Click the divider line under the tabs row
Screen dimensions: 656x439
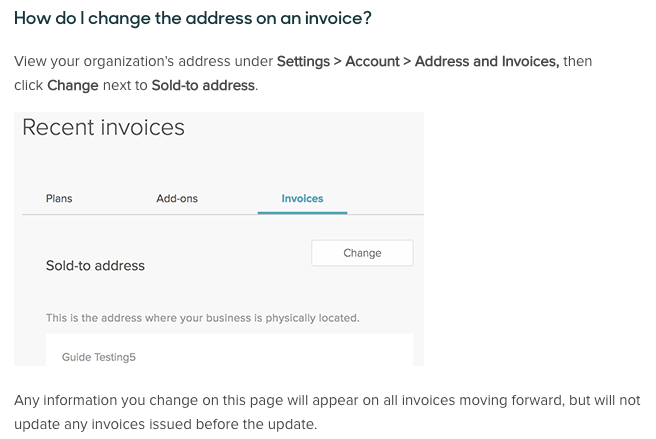click(223, 215)
